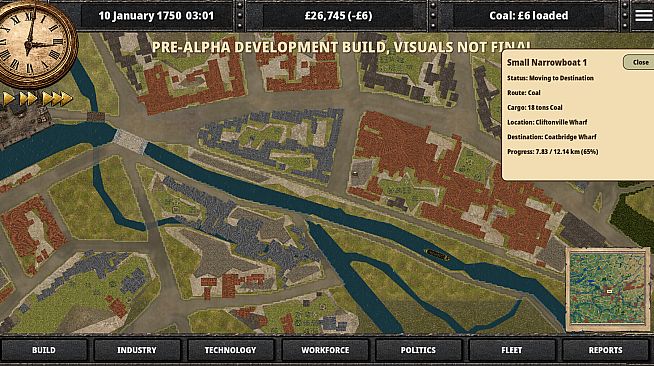Viewport: 654px width, 366px height.
Task: Open the hamburger main menu
Action: (x=643, y=15)
